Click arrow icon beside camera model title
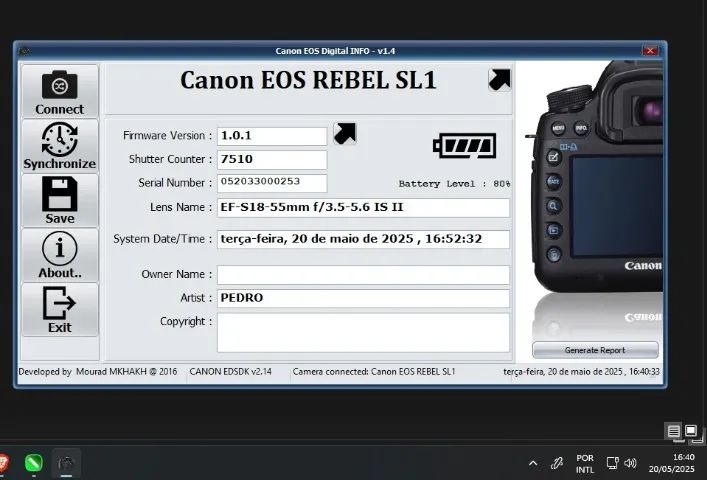Image resolution: width=707 pixels, height=480 pixels. (500, 80)
